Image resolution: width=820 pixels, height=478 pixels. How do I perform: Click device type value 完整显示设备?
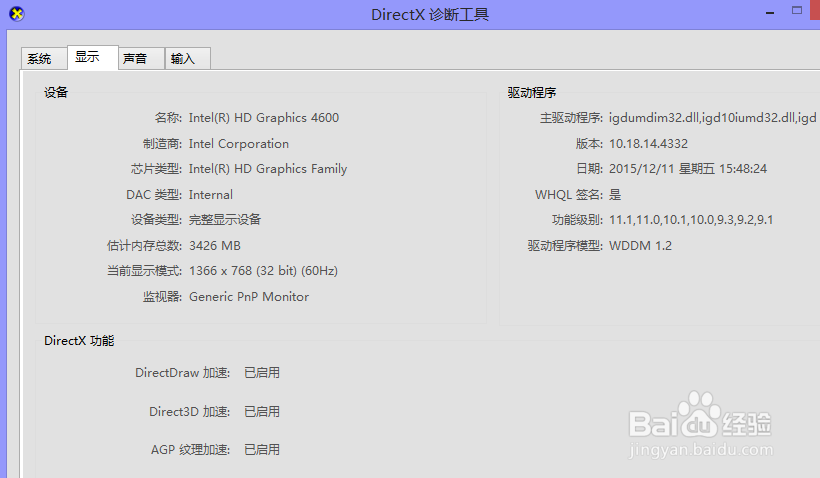pos(225,220)
